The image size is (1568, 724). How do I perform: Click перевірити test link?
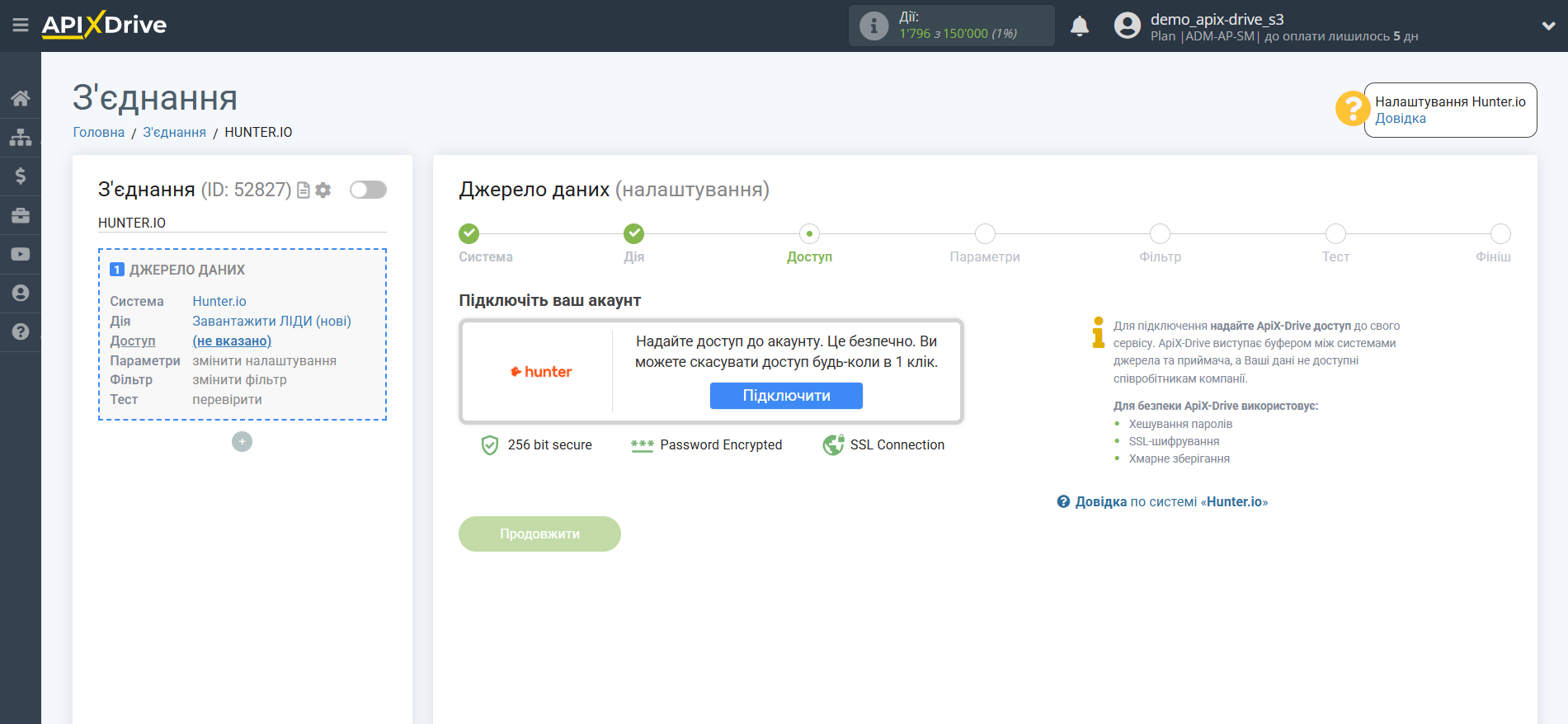click(x=227, y=400)
